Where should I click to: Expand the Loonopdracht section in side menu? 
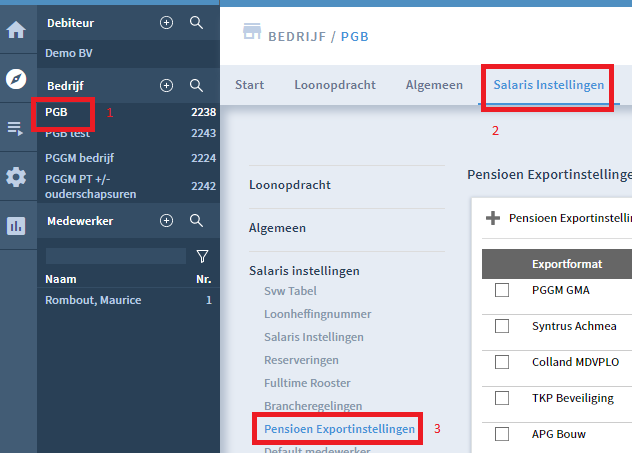pyautogui.click(x=290, y=185)
